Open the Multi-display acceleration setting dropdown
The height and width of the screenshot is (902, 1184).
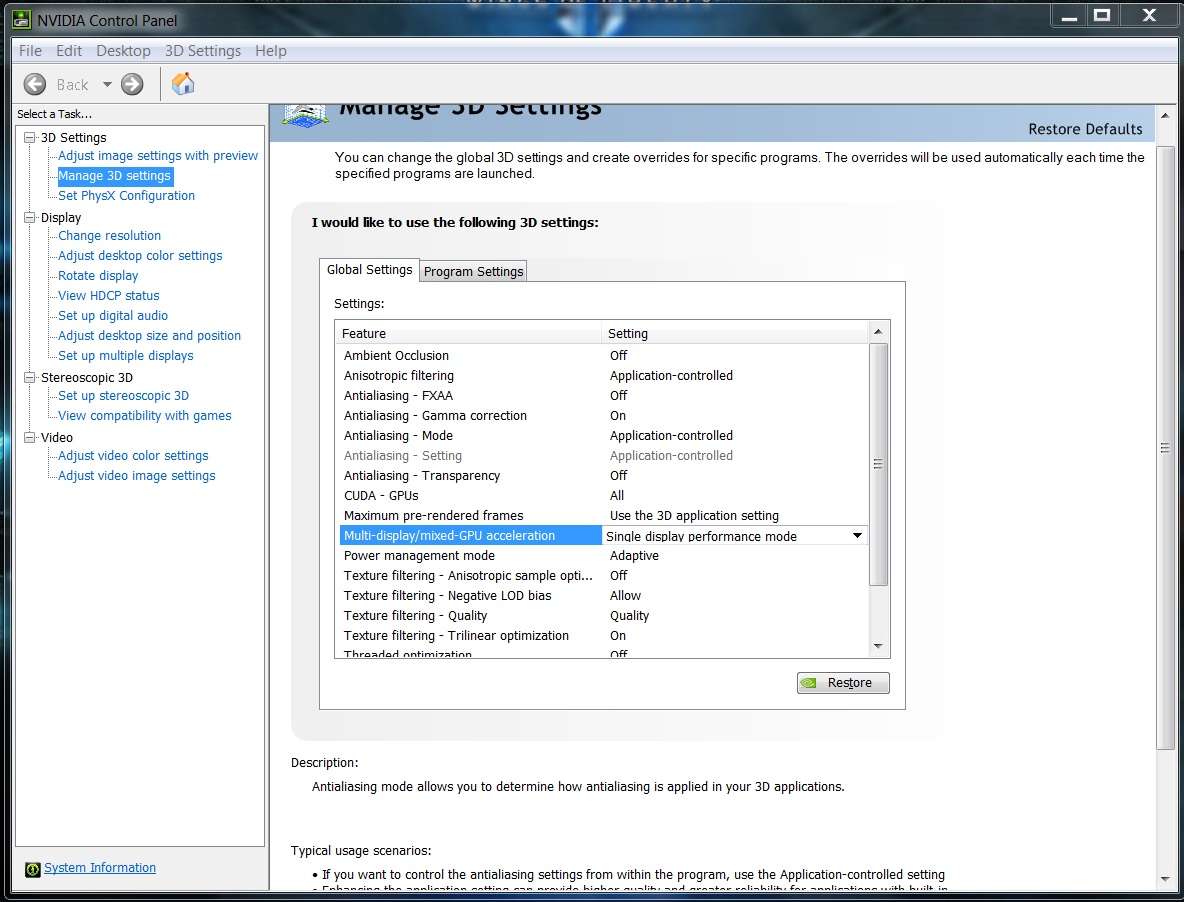pos(857,536)
